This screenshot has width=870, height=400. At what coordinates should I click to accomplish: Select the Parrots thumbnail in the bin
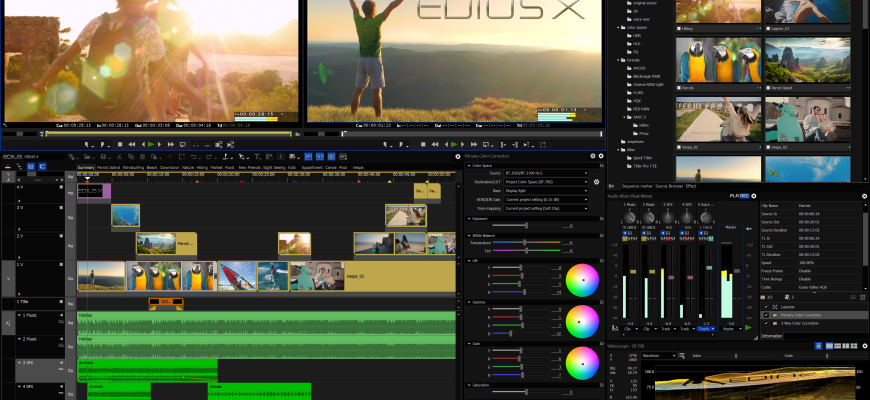tap(718, 60)
